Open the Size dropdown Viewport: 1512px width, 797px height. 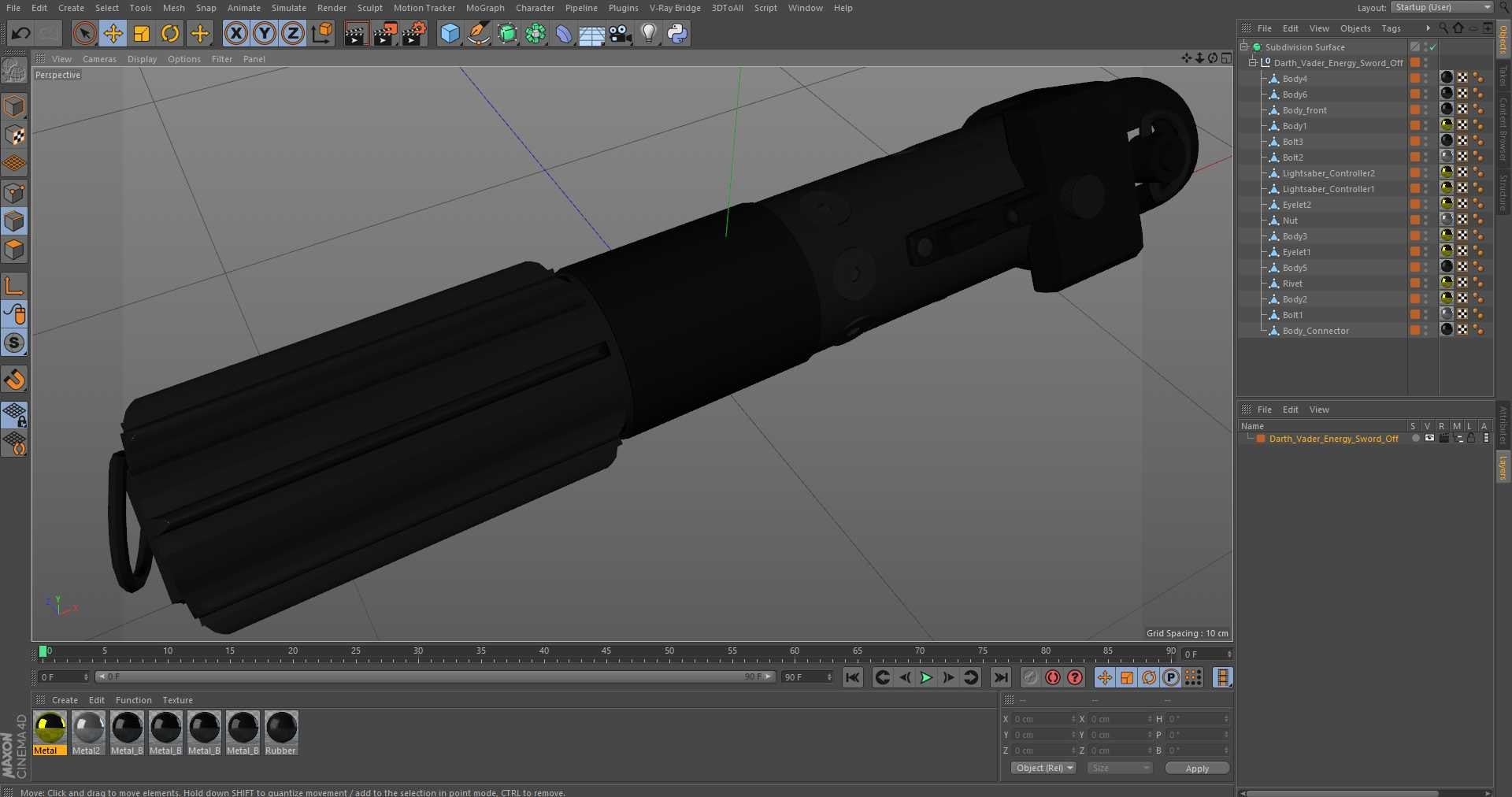(1119, 768)
